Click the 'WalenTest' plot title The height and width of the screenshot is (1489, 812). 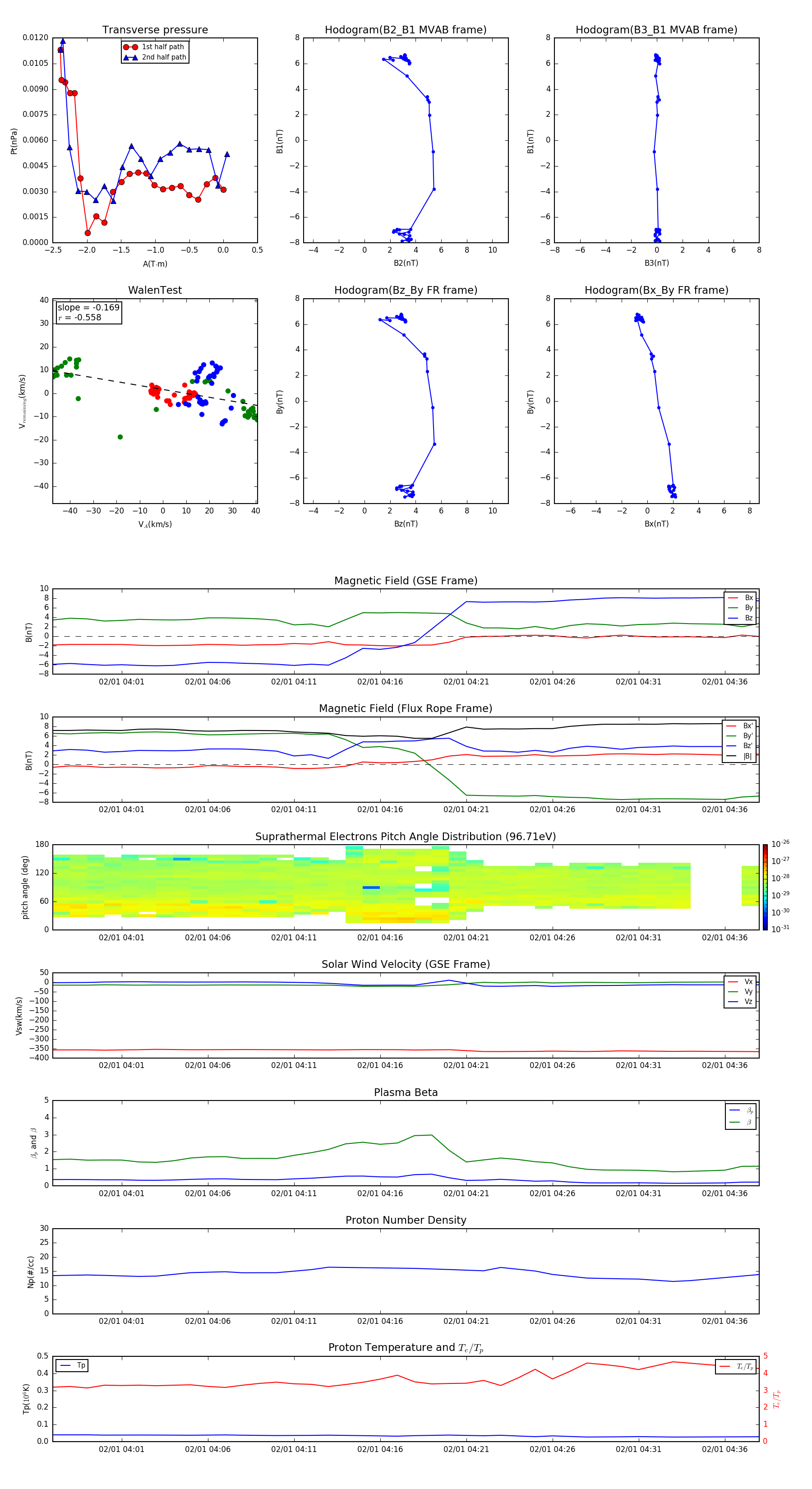tap(155, 290)
